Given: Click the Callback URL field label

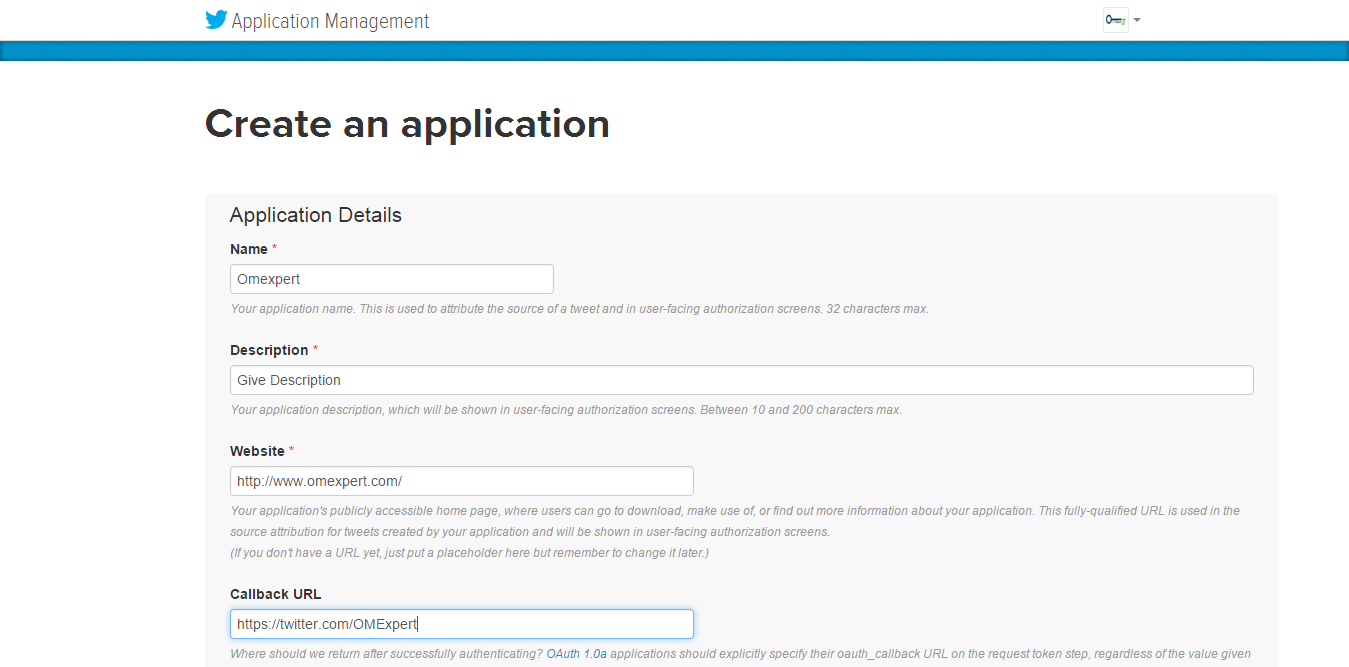Looking at the screenshot, I should (276, 594).
